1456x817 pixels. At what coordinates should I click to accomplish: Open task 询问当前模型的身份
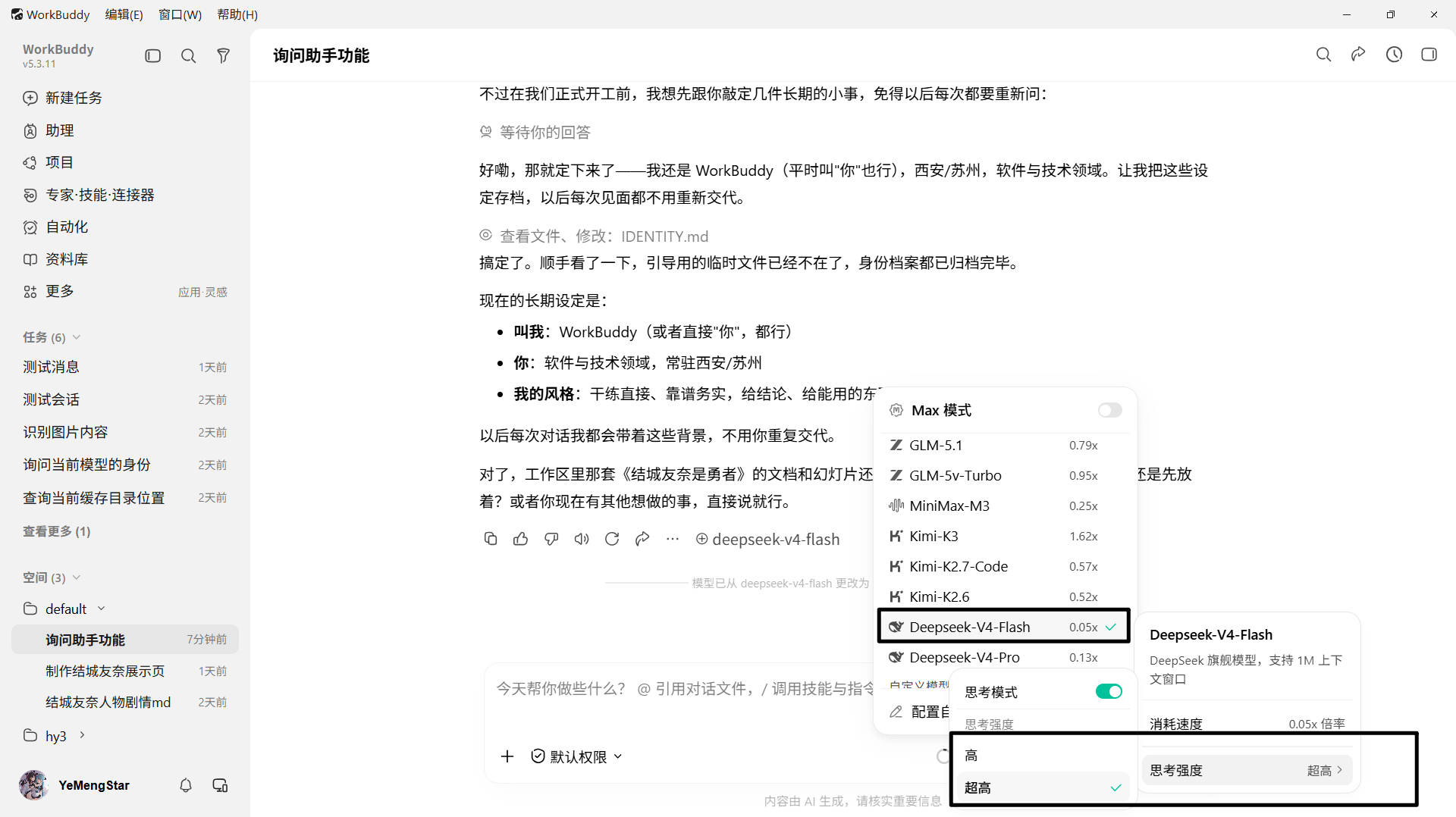pyautogui.click(x=125, y=465)
